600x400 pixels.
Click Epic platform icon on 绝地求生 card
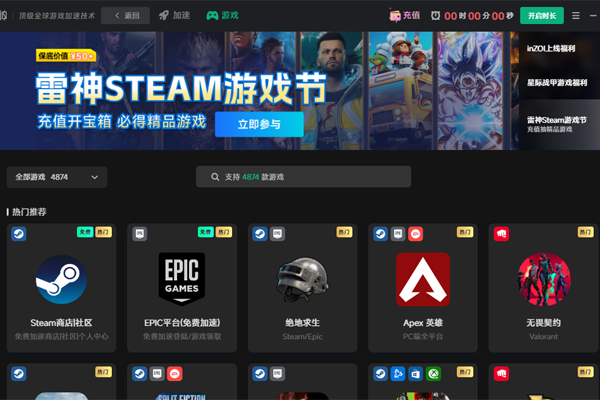(x=277, y=233)
